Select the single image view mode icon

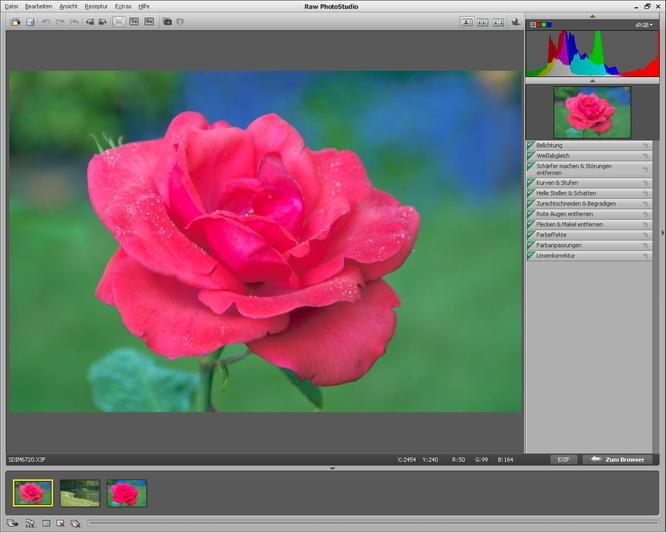click(467, 21)
